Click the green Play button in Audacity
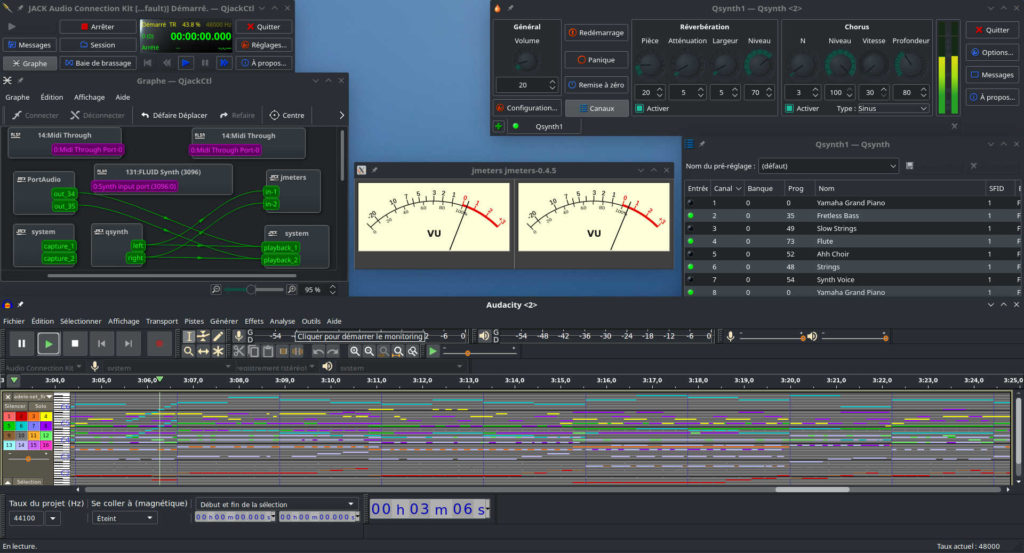Image resolution: width=1024 pixels, height=553 pixels. [48, 343]
